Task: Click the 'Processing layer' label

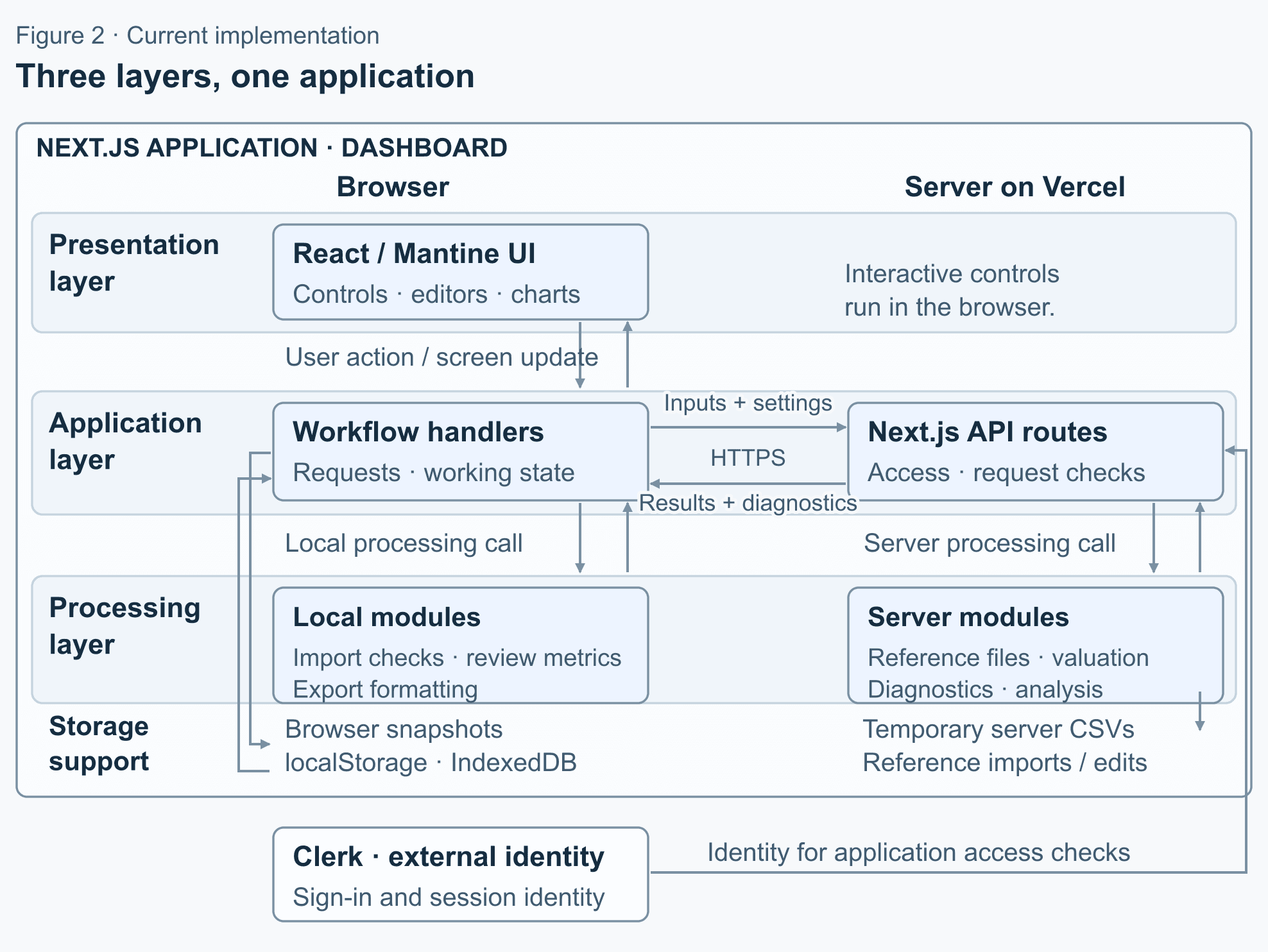Action: [x=124, y=626]
